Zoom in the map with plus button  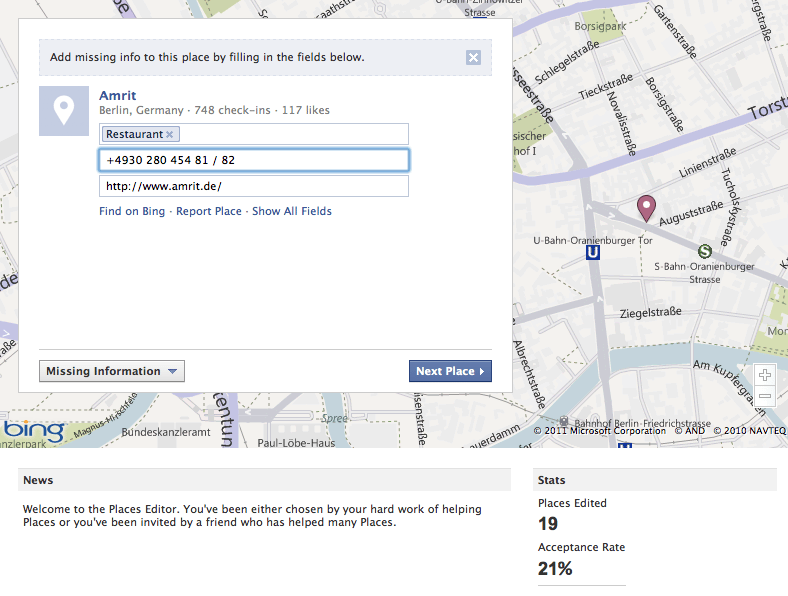tap(765, 375)
